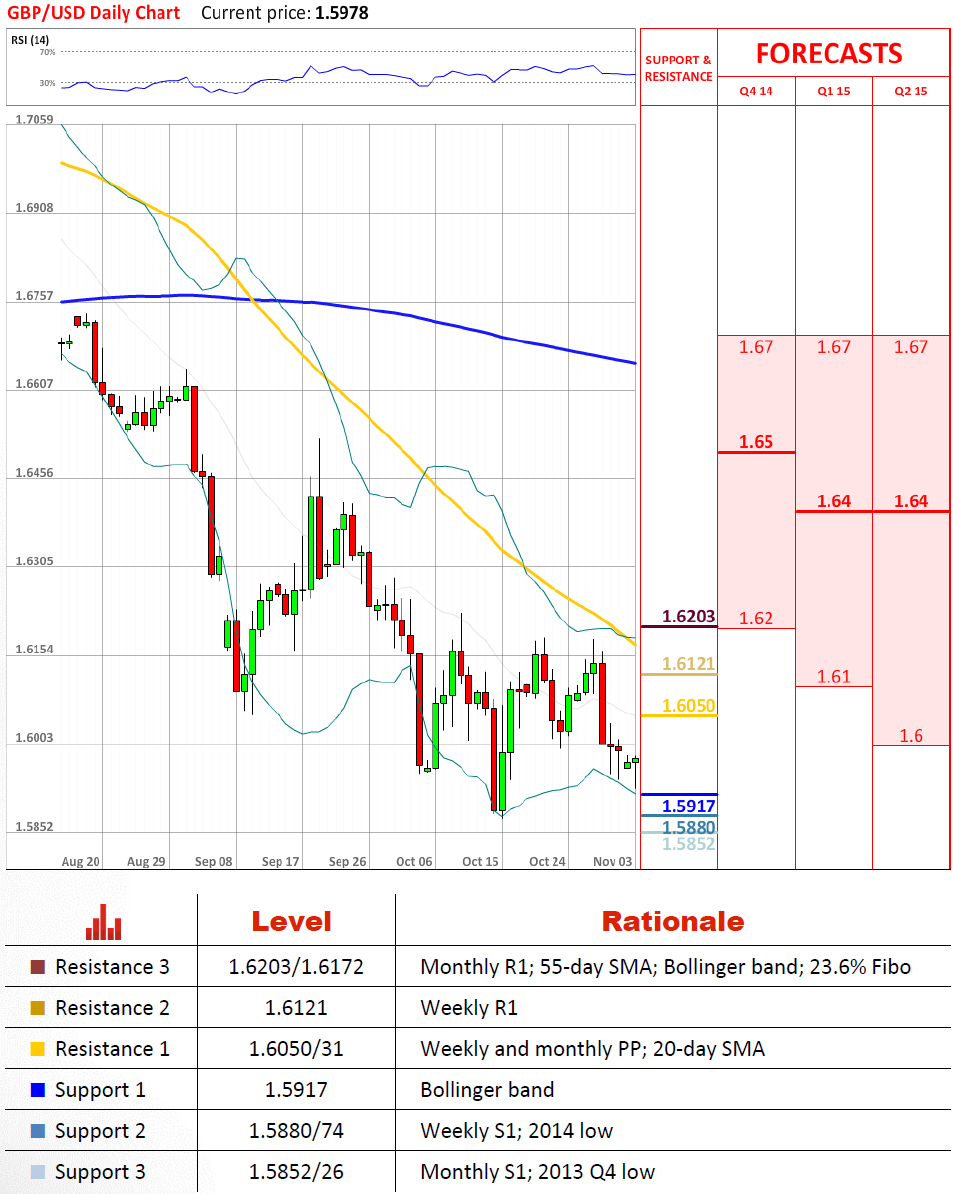The width and height of the screenshot is (953, 1194).
Task: Click the Q4 14 lower forecast 1.62
Action: coord(756,618)
